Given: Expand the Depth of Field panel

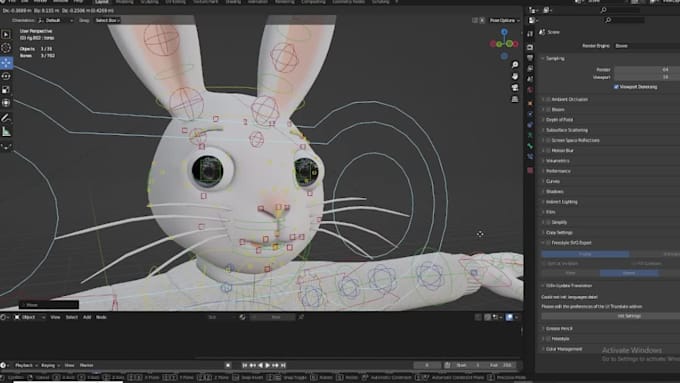Looking at the screenshot, I should (559, 120).
